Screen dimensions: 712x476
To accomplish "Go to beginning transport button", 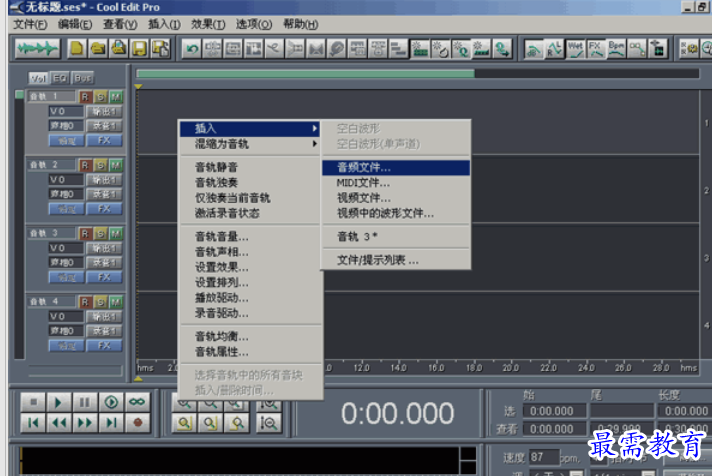I will tap(33, 423).
